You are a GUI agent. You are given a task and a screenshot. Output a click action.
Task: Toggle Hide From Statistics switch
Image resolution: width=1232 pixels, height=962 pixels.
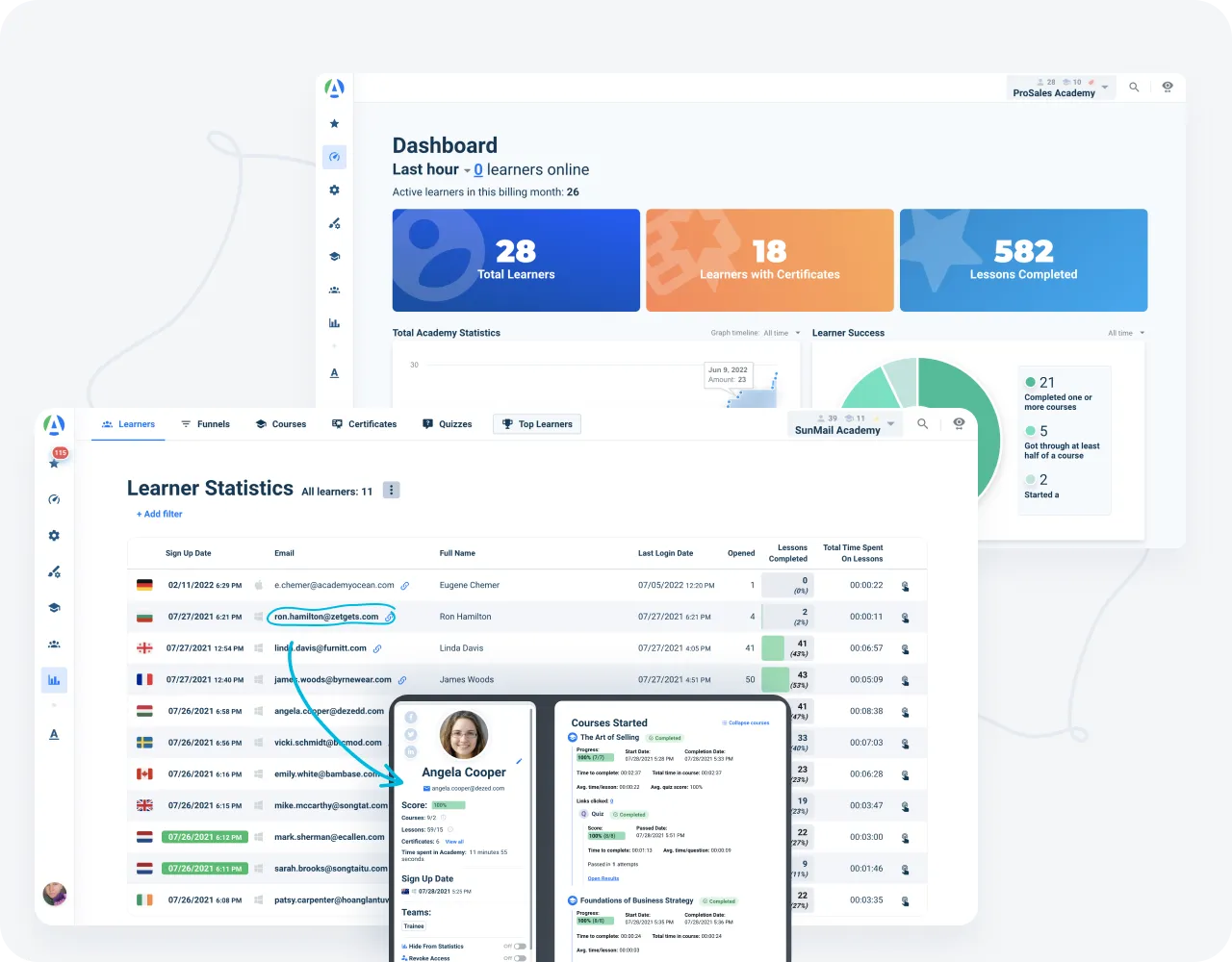520,947
